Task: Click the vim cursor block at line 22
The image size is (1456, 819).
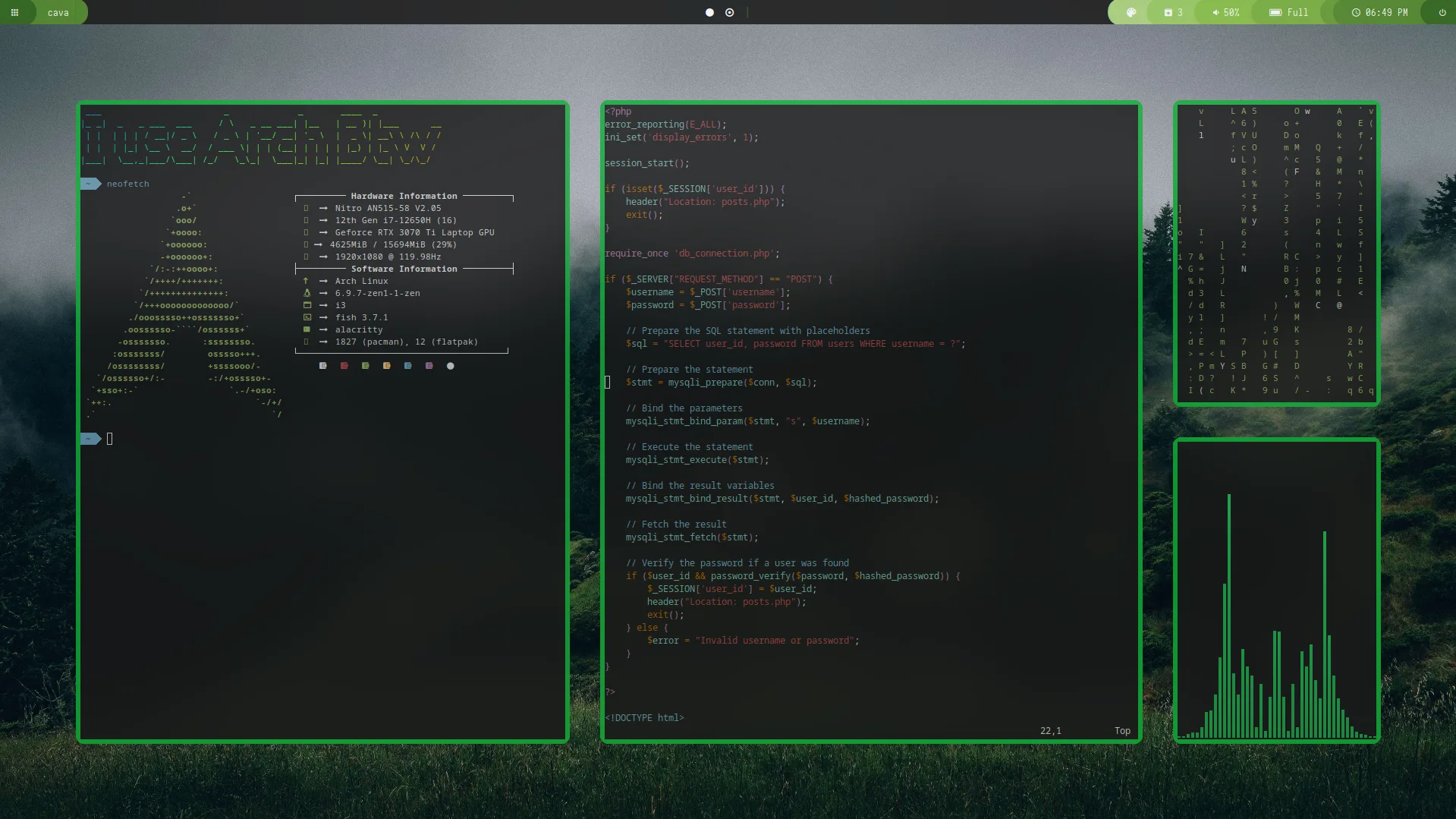Action: coord(607,383)
